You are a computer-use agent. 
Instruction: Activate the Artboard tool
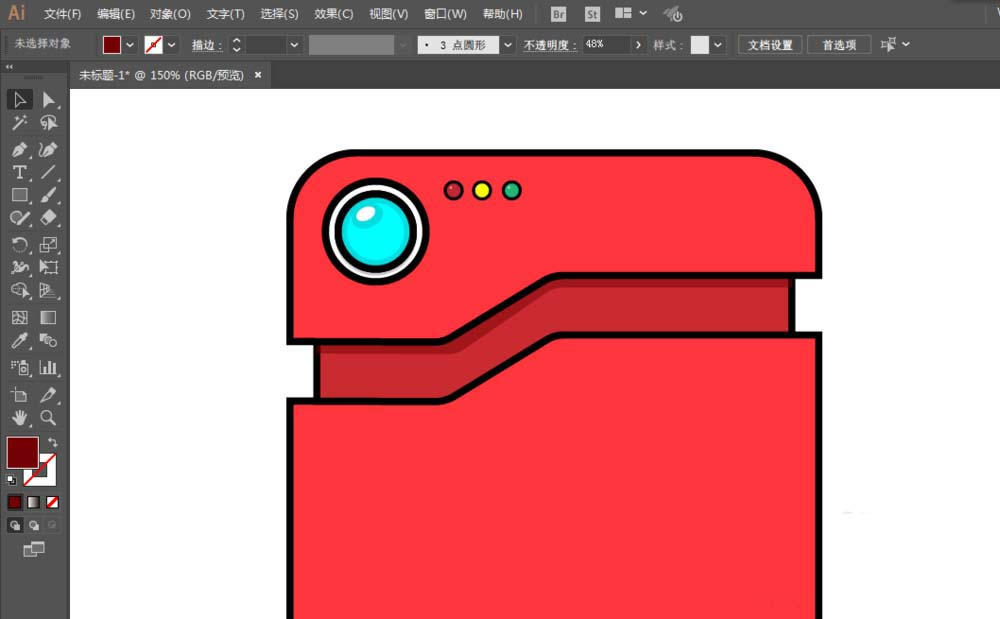point(20,395)
